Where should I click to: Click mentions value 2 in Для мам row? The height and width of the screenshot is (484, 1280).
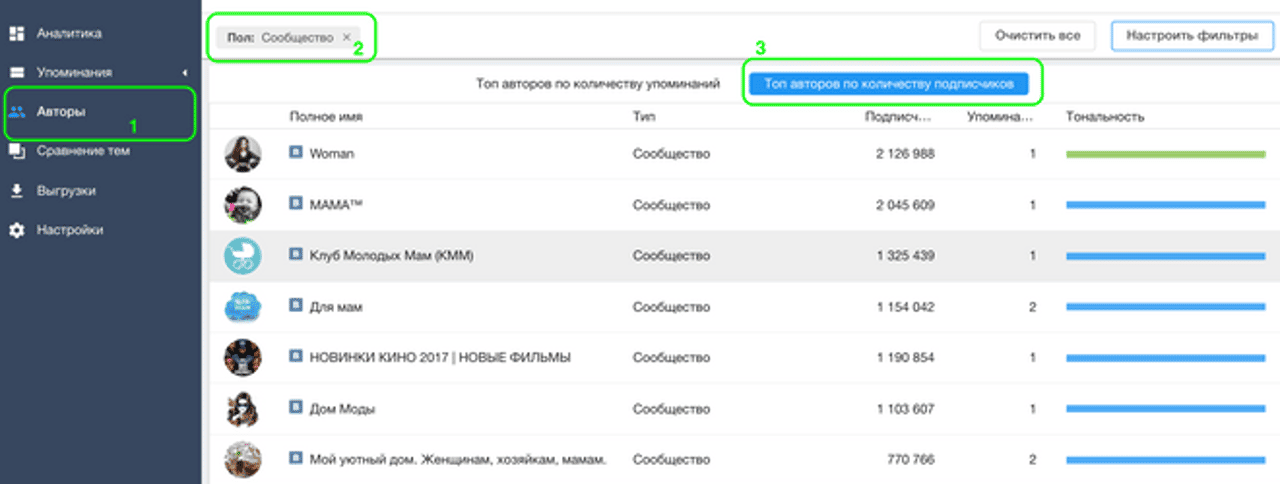coord(1032,306)
